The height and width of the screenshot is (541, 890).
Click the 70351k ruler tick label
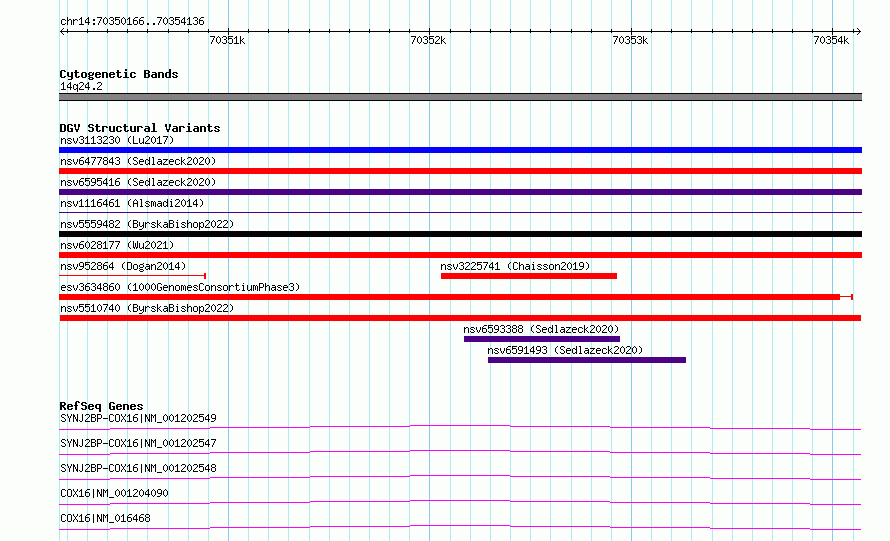(227, 40)
